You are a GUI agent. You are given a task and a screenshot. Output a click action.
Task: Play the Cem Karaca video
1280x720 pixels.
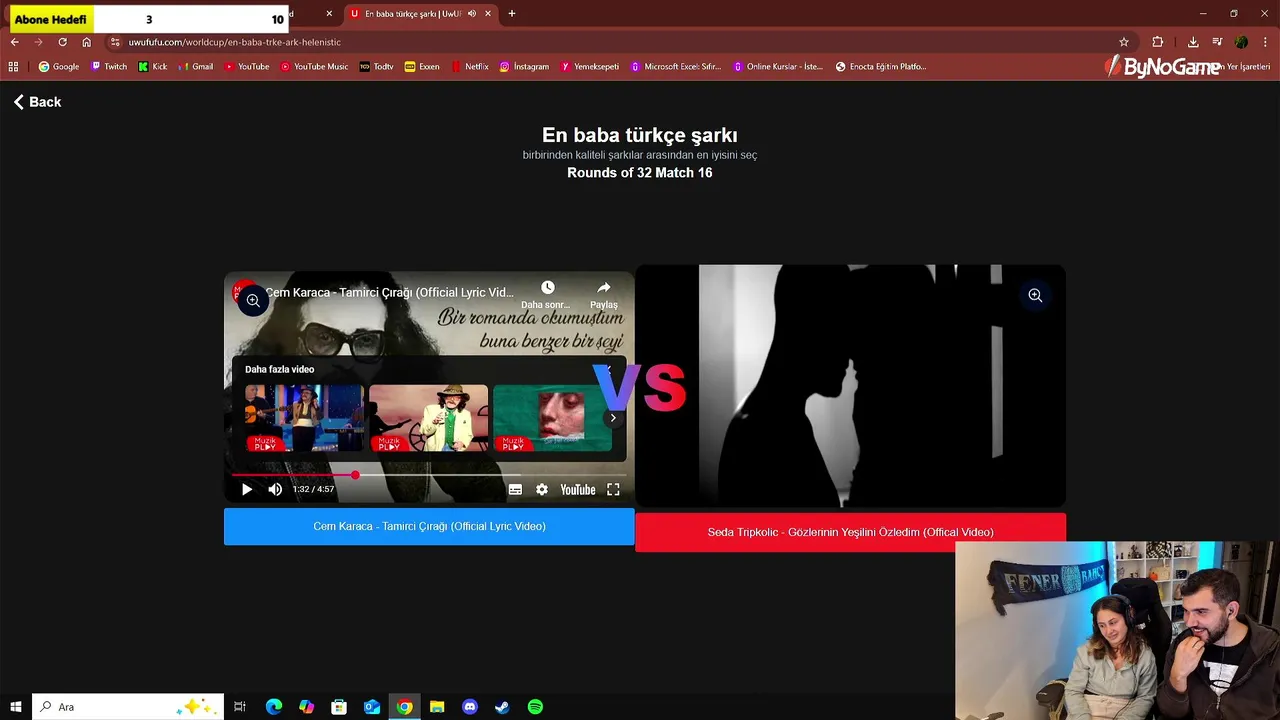247,490
